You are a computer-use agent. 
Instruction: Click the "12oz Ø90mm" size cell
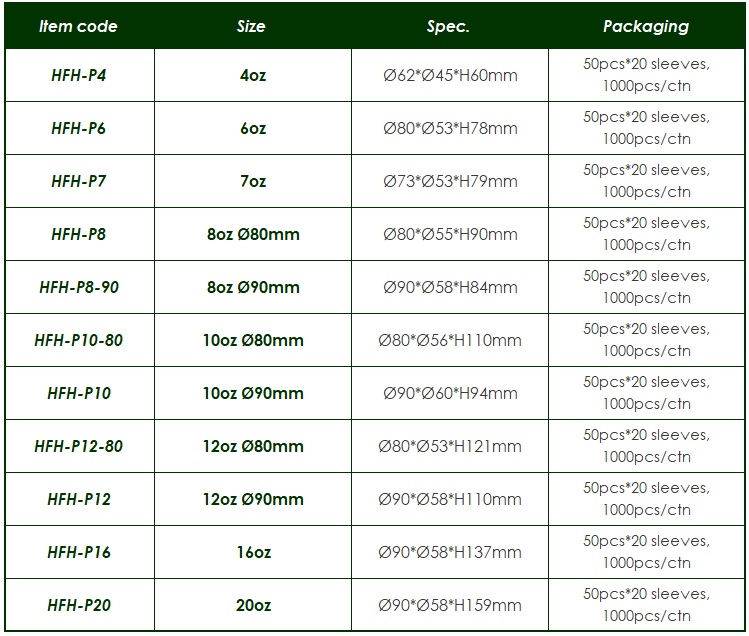[x=252, y=499]
